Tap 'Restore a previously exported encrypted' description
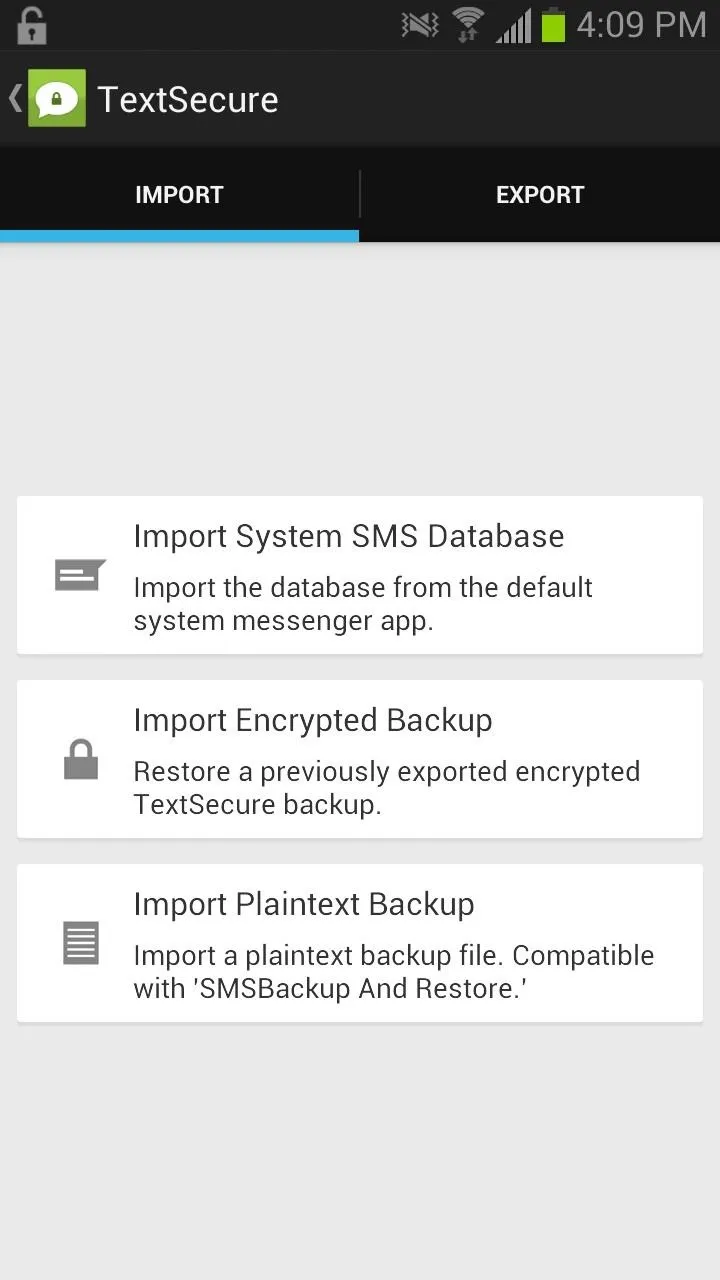Image resolution: width=720 pixels, height=1280 pixels. tap(386, 772)
